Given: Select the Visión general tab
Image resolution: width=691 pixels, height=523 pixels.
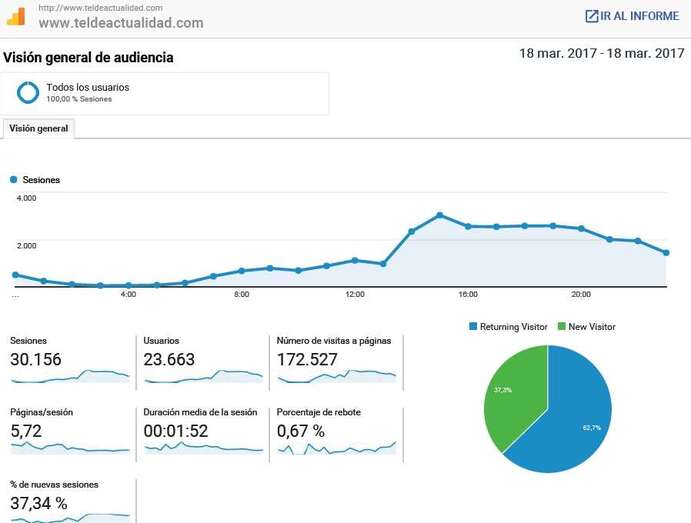Looking at the screenshot, I should [39, 129].
